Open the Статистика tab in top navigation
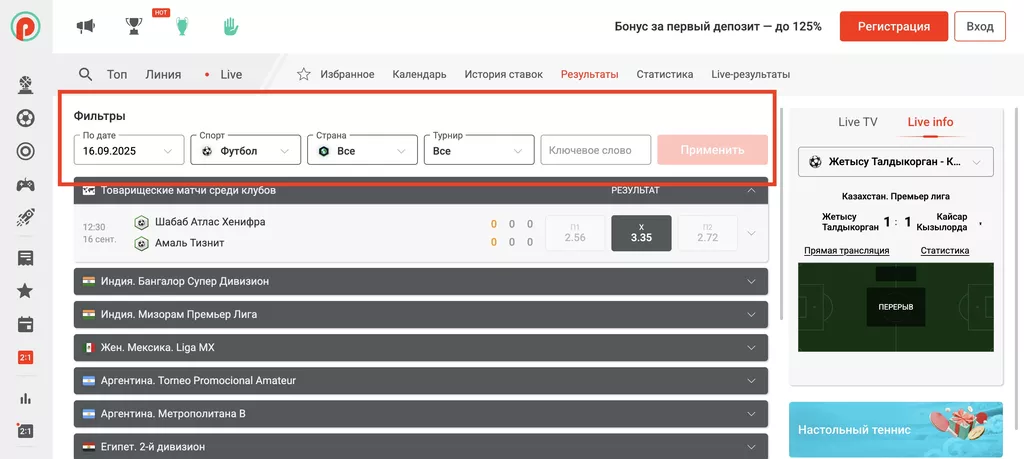Screen dimensions: 1024x459 tap(664, 74)
